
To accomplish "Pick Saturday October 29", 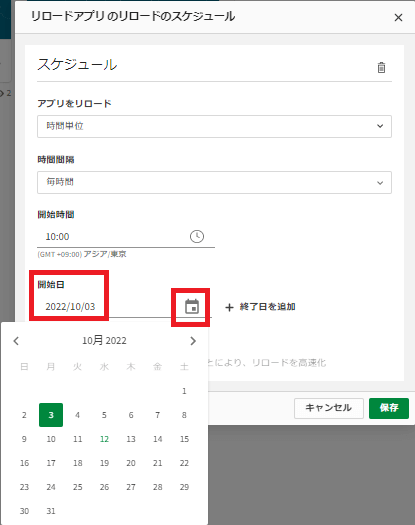I will [184, 487].
